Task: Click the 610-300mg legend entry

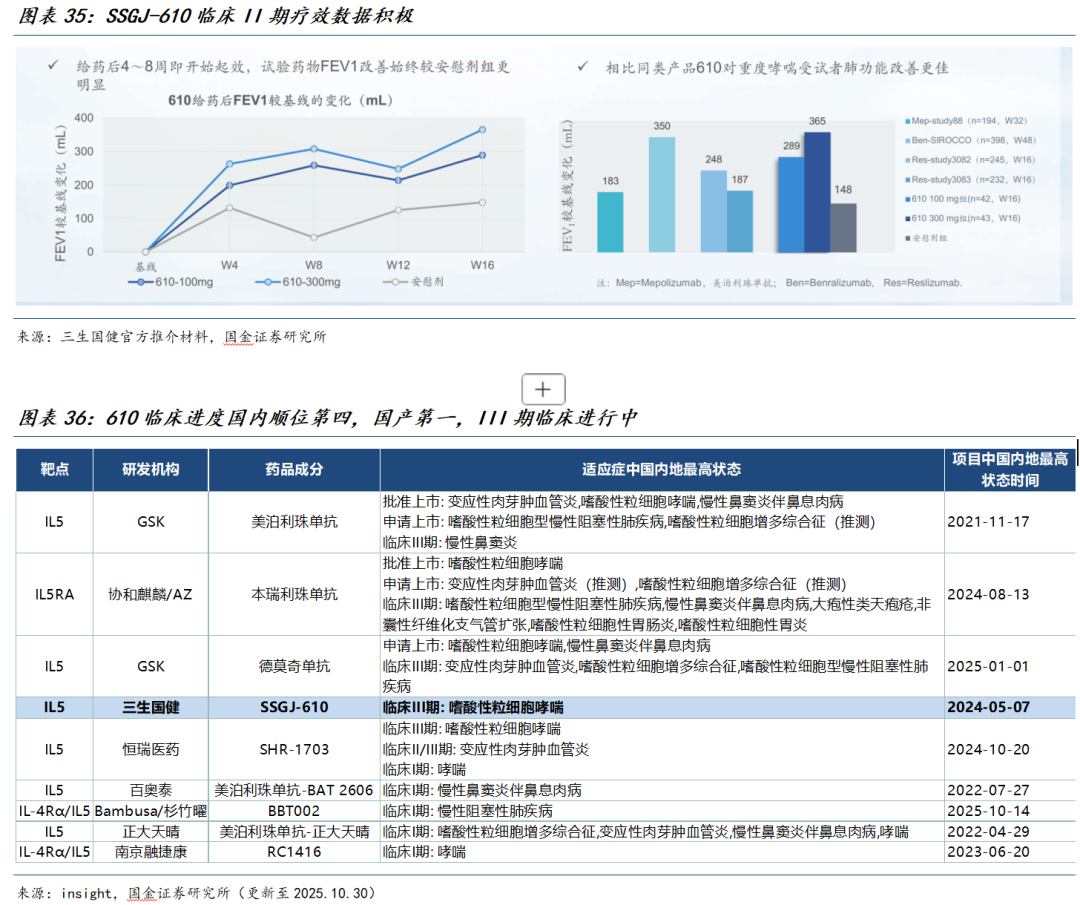Action: tap(298, 282)
